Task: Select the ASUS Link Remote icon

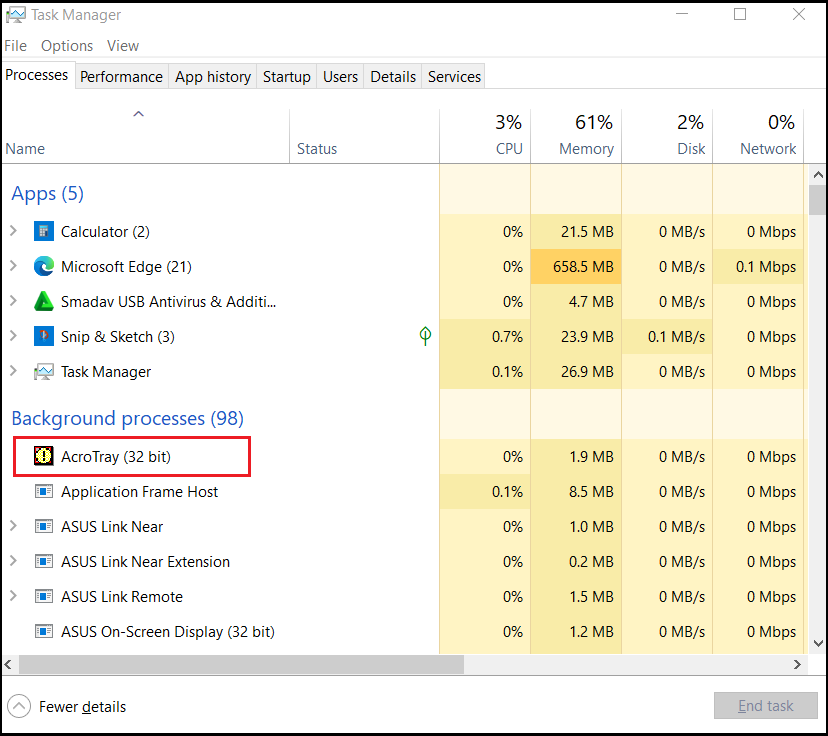Action: (x=44, y=596)
